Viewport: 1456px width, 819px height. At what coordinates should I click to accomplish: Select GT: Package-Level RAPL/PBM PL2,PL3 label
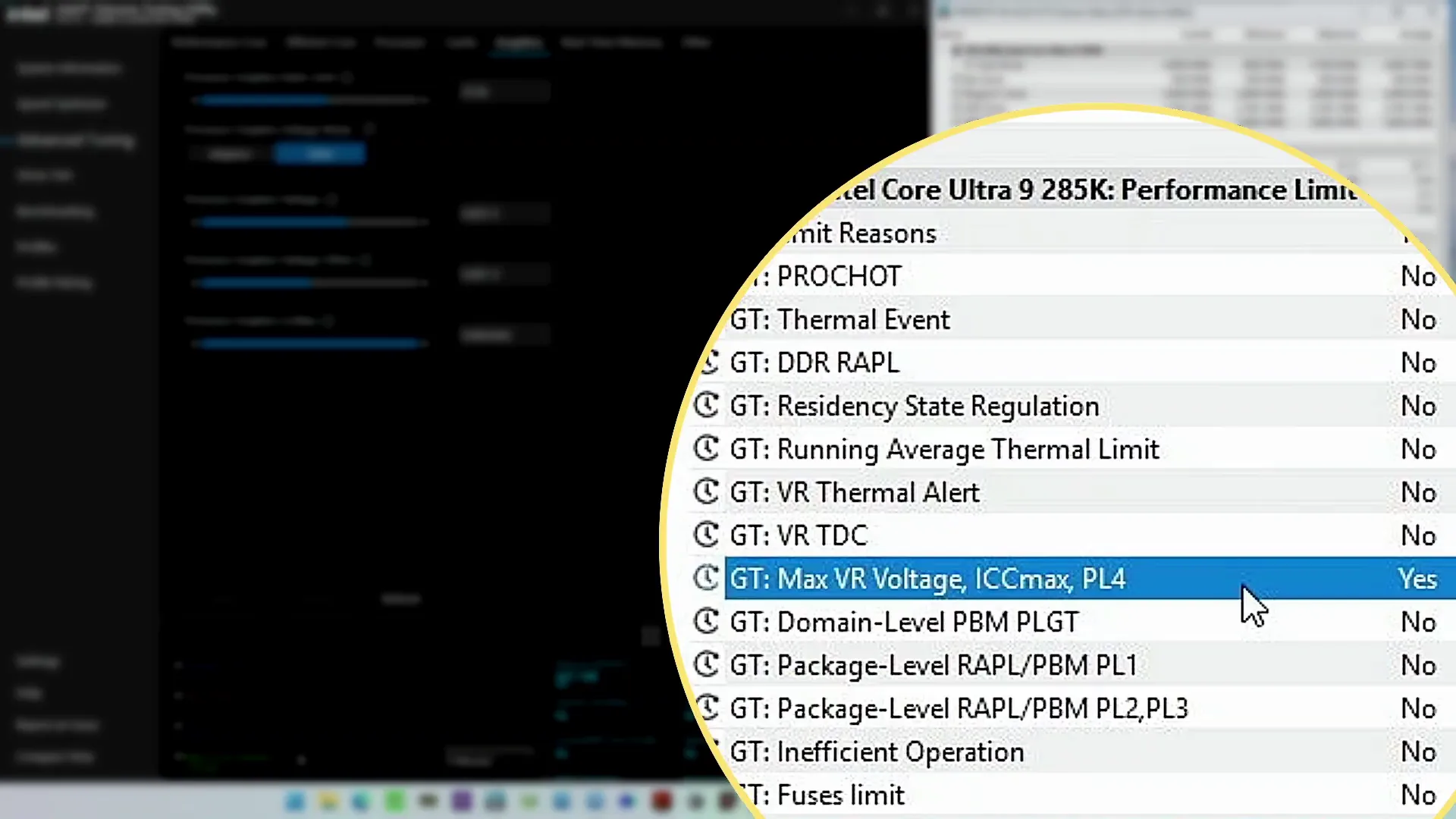[959, 709]
